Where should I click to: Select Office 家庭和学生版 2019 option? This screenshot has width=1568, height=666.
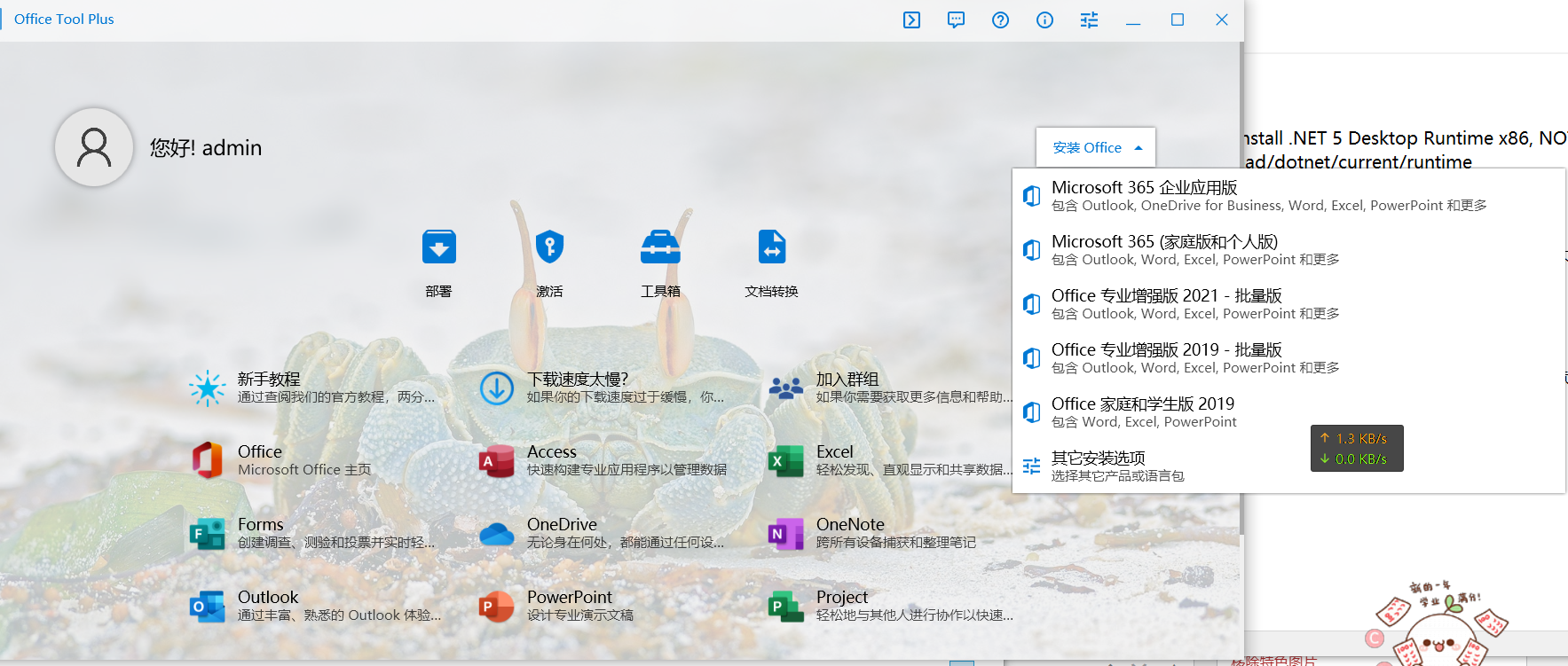[x=1288, y=412]
